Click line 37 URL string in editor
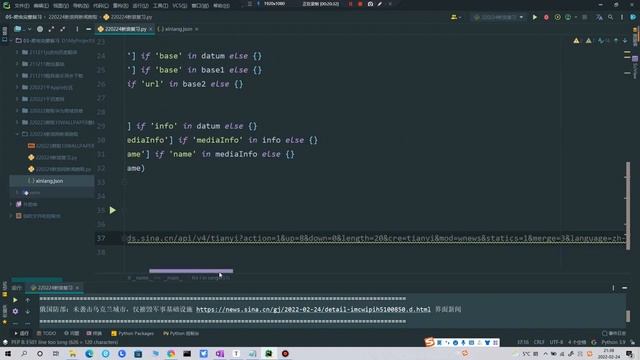The height and width of the screenshot is (360, 640). pyautogui.click(x=376, y=238)
